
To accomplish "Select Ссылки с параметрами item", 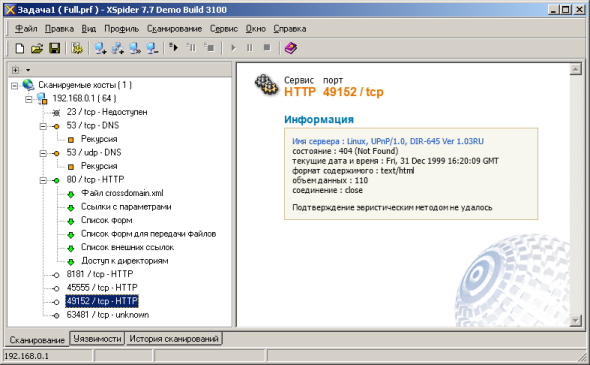I will [126, 207].
